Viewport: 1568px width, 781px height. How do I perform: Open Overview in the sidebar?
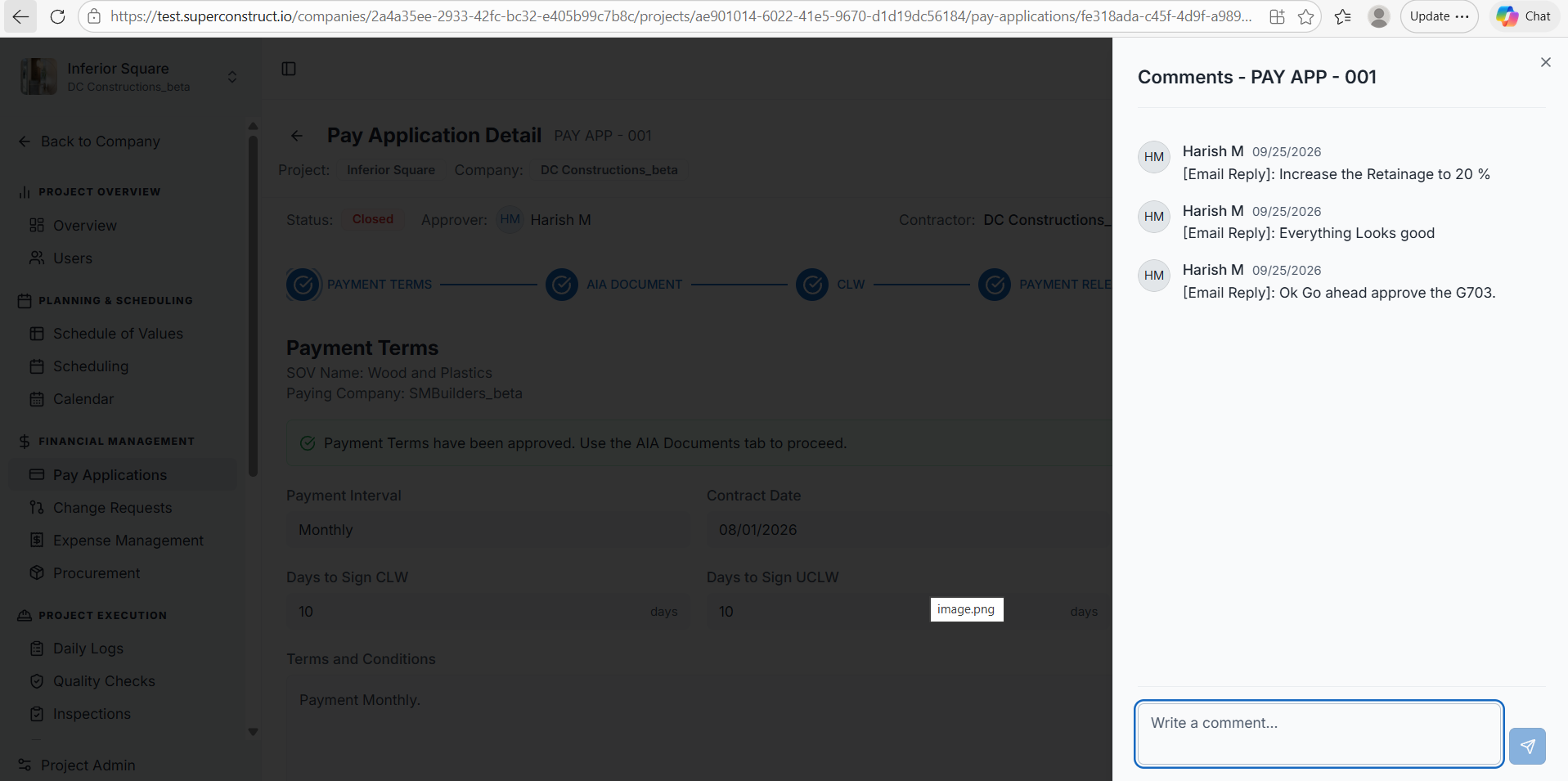coord(85,226)
